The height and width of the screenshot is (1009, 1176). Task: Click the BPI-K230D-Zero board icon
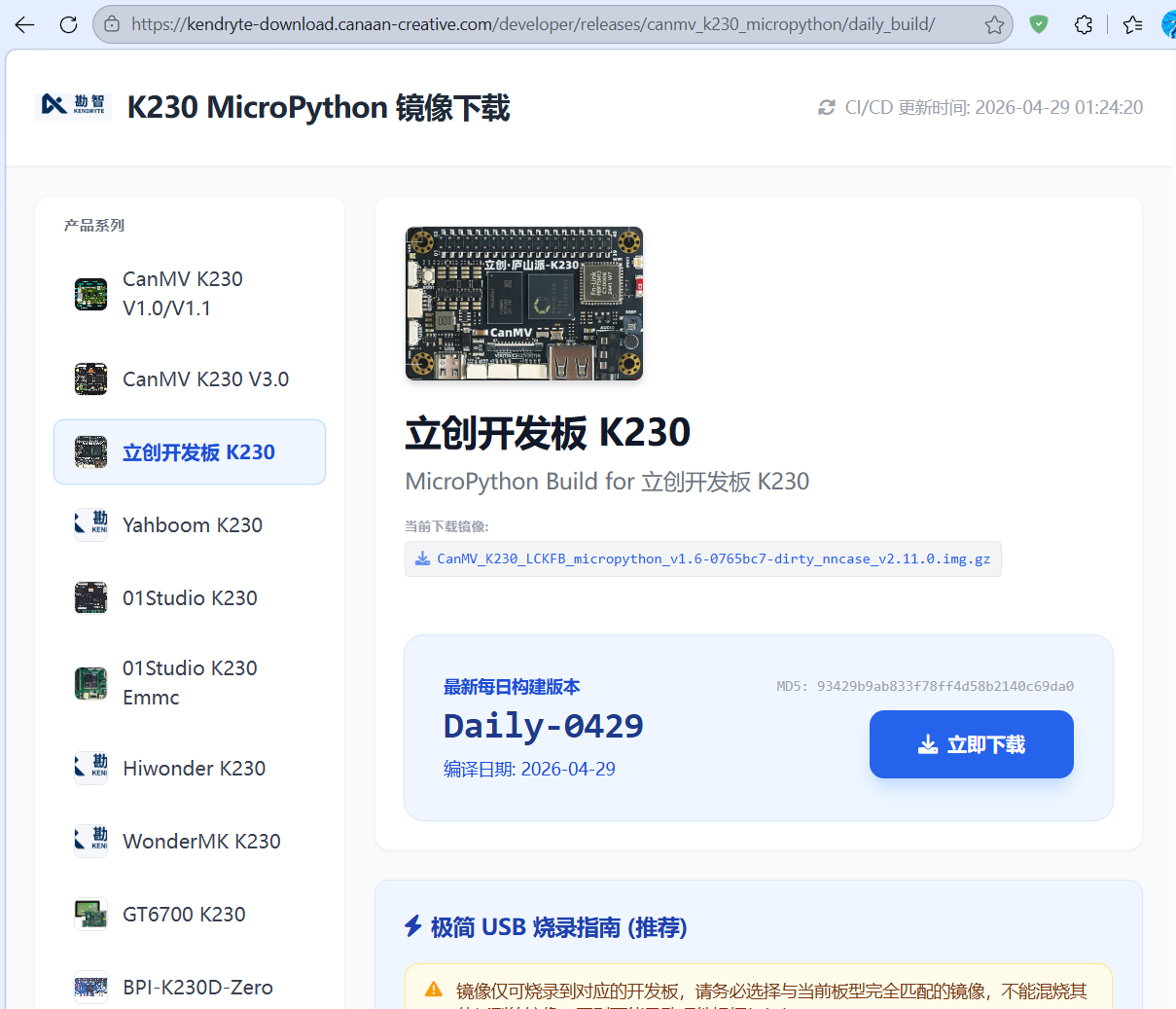tap(90, 987)
